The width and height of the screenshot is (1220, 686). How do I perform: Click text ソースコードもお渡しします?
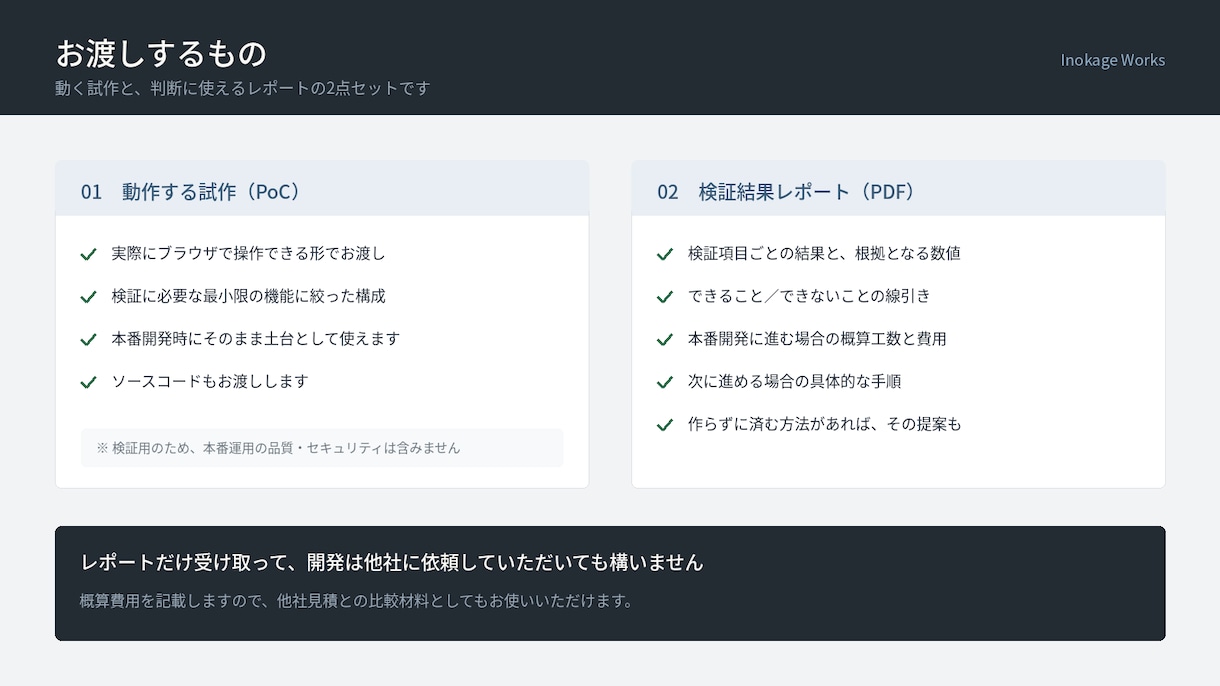pos(210,381)
